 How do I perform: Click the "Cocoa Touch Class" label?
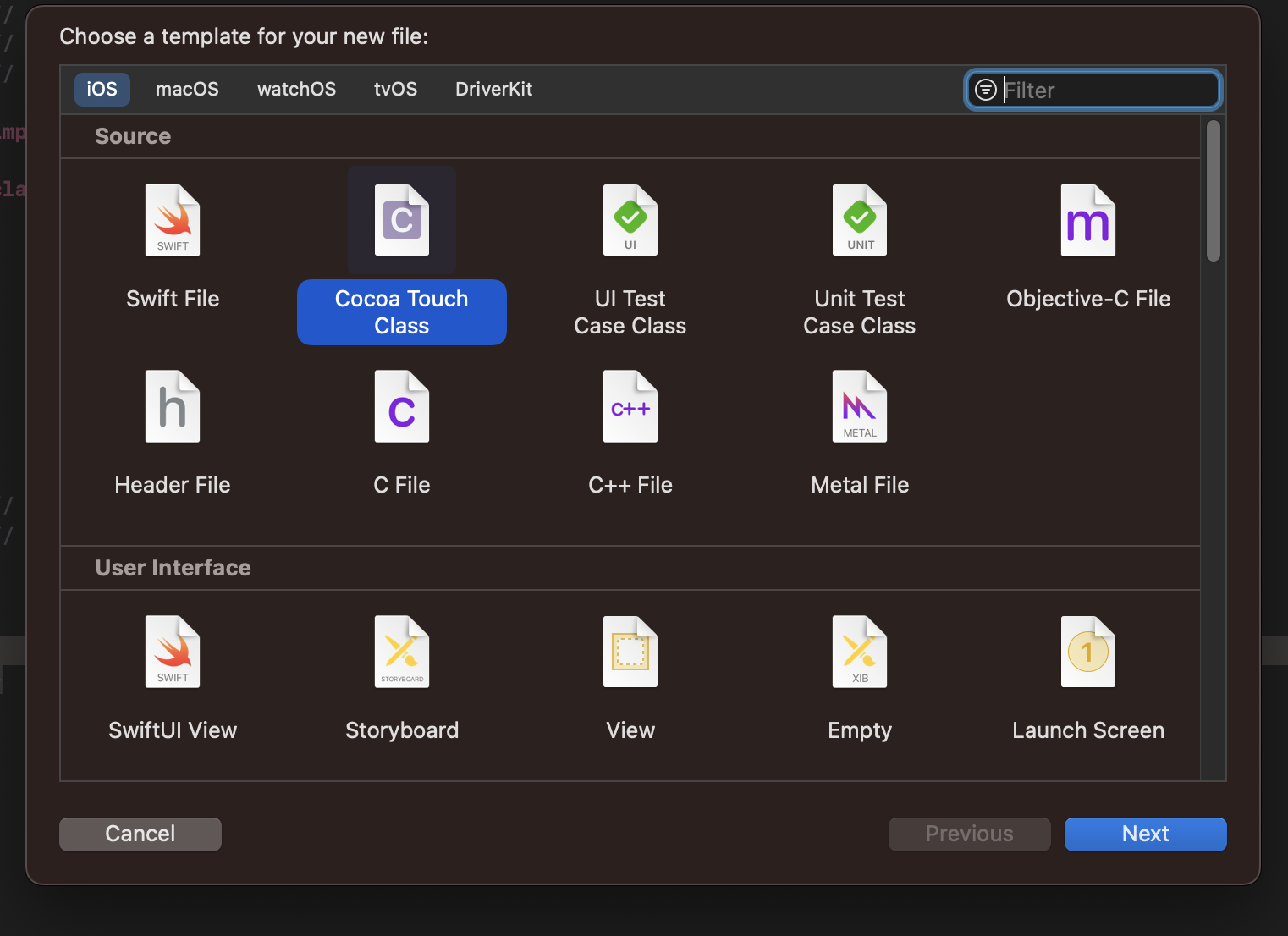click(402, 312)
